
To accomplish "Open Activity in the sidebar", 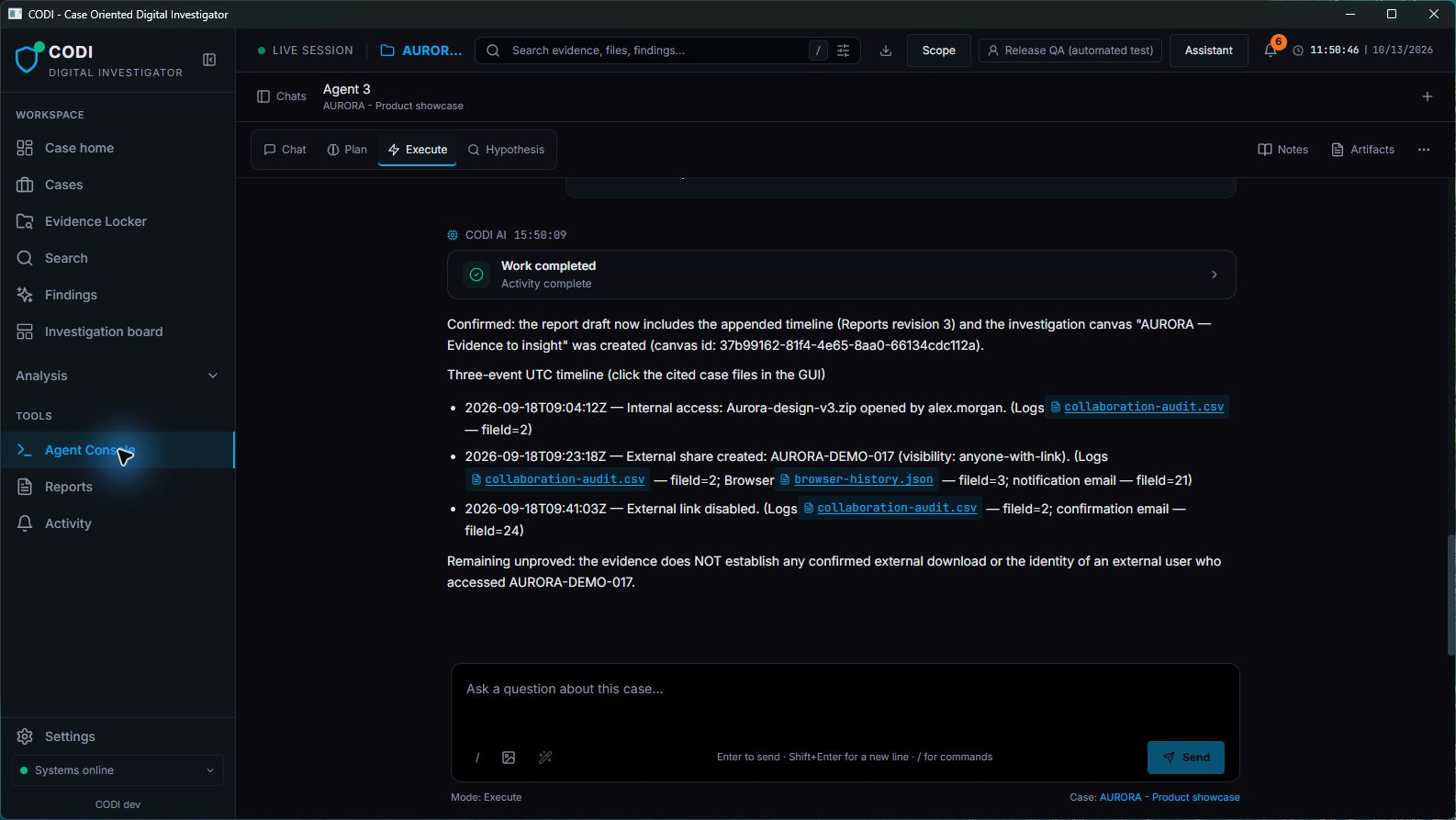I will click(x=118, y=523).
